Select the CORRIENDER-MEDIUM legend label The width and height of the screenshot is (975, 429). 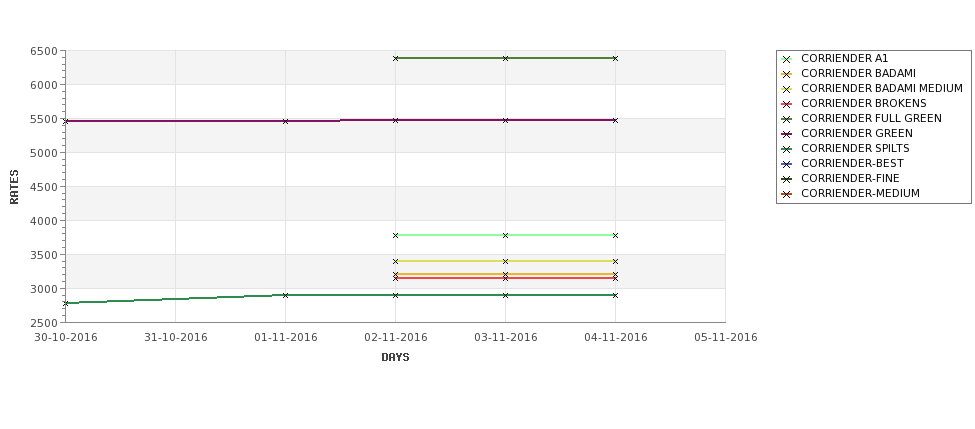coord(860,193)
